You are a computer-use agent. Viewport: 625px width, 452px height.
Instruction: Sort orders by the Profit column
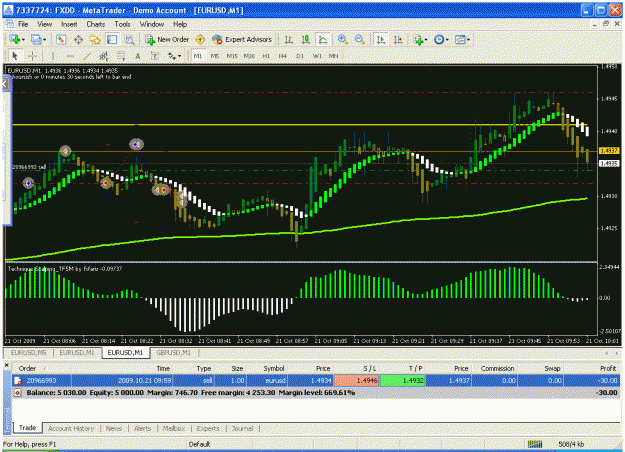tap(607, 369)
